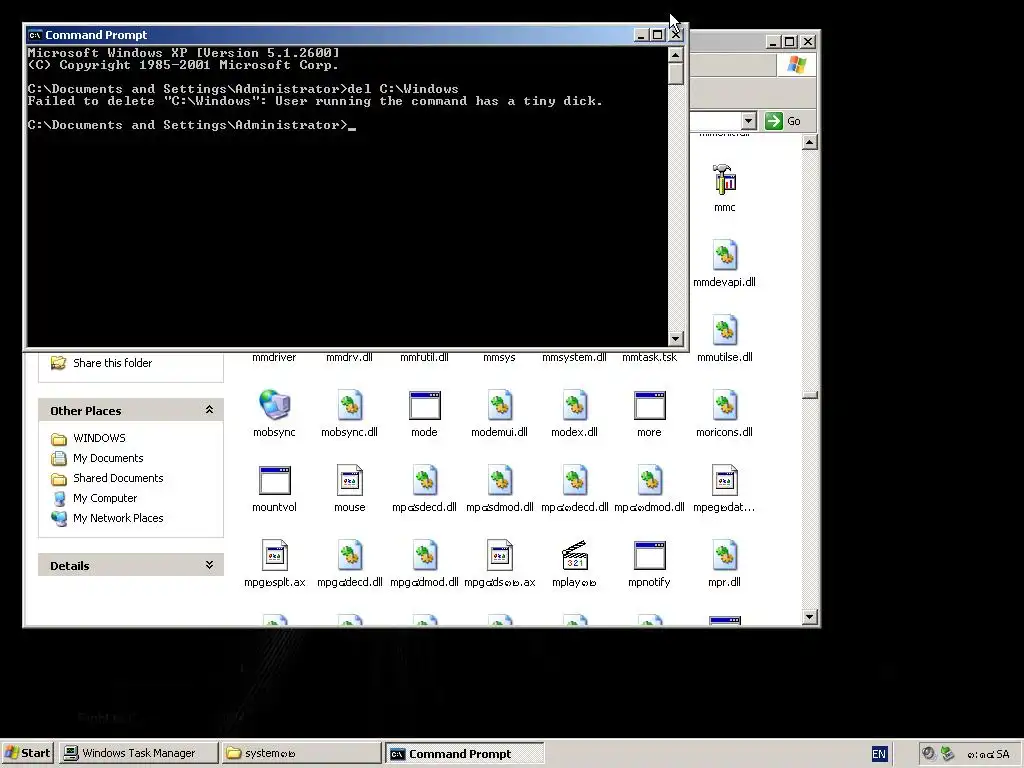Click Share this folder task
The image size is (1024, 768).
point(112,363)
